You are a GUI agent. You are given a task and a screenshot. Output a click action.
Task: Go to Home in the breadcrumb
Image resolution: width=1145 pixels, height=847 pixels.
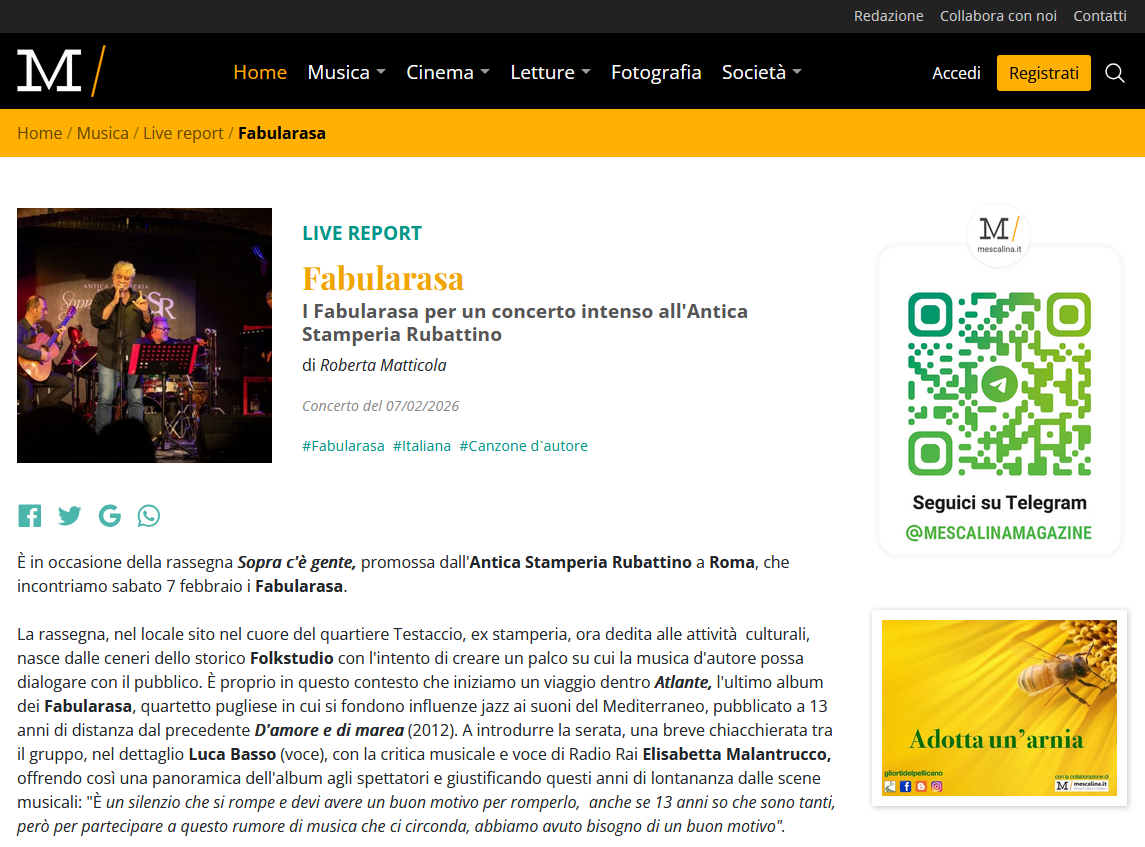39,133
